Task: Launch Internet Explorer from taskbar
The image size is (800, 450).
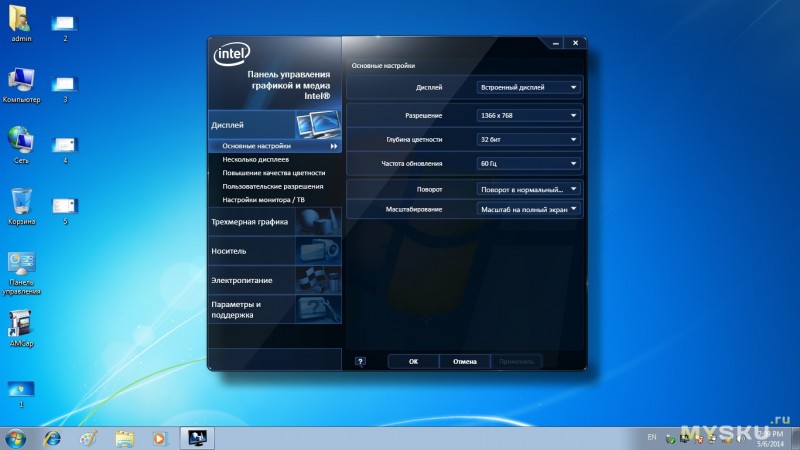Action: [52, 438]
